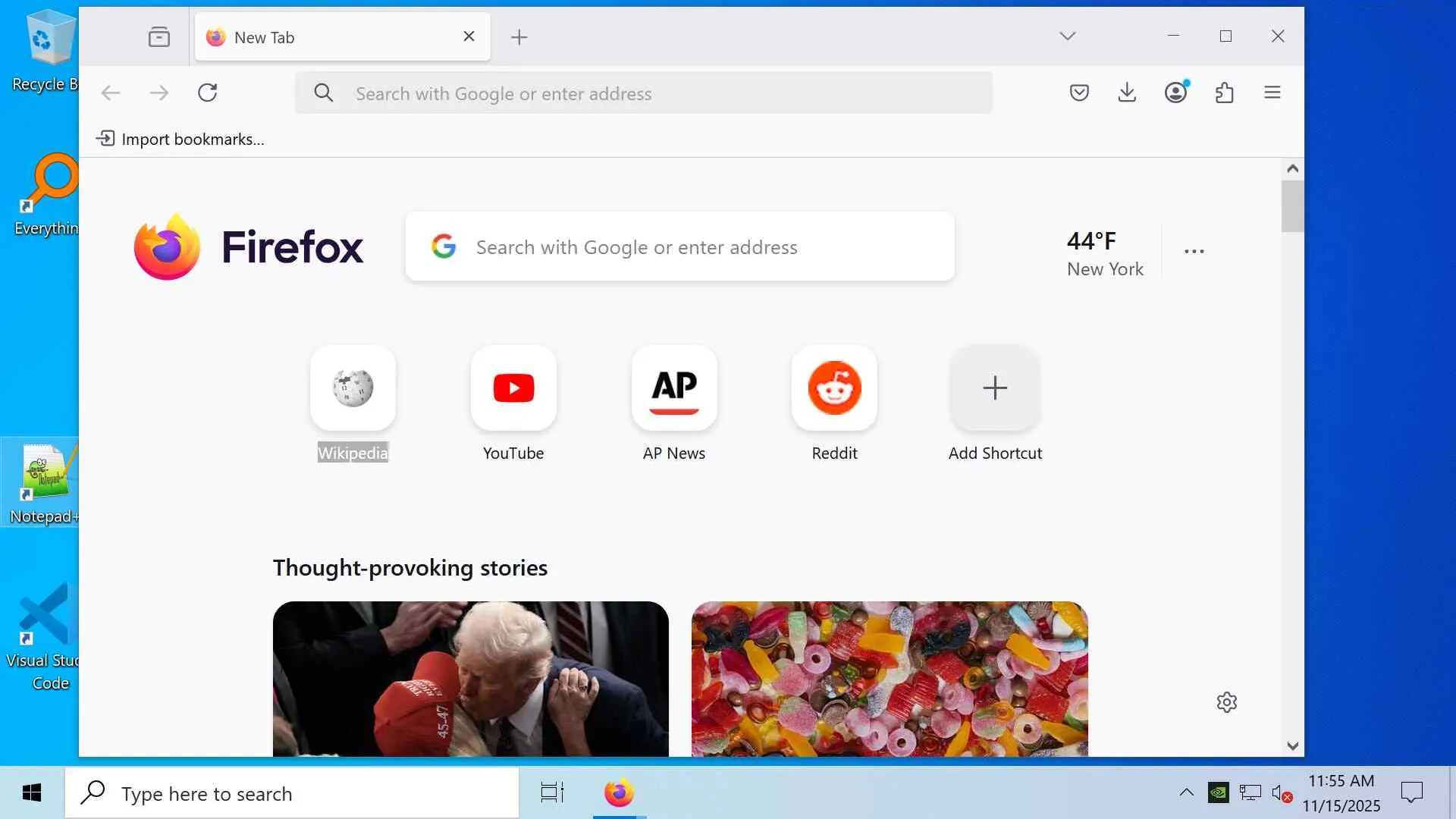This screenshot has height=819, width=1456.
Task: Show hidden system tray icons
Action: (x=1186, y=793)
